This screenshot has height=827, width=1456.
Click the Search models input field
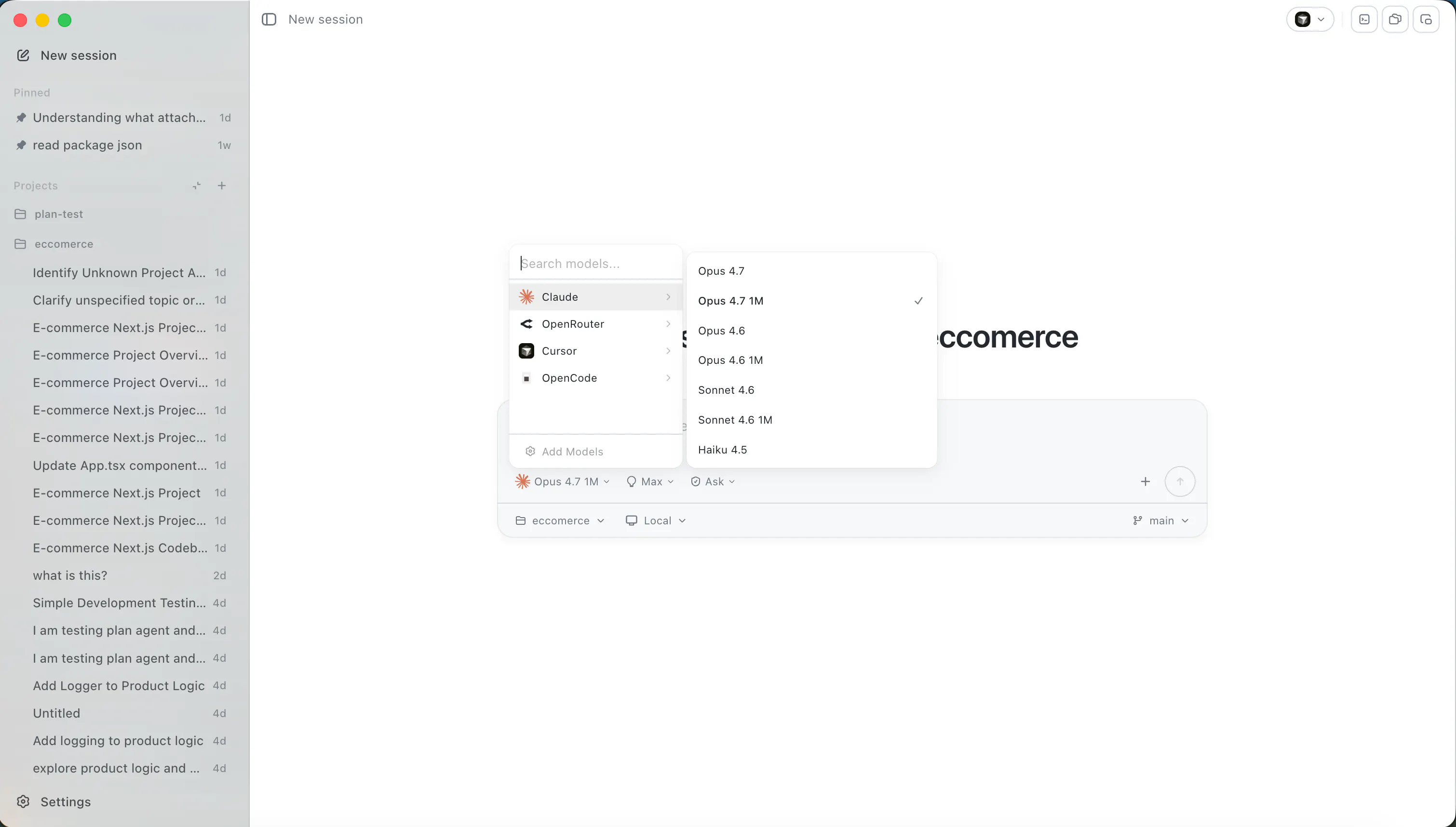[x=595, y=264]
